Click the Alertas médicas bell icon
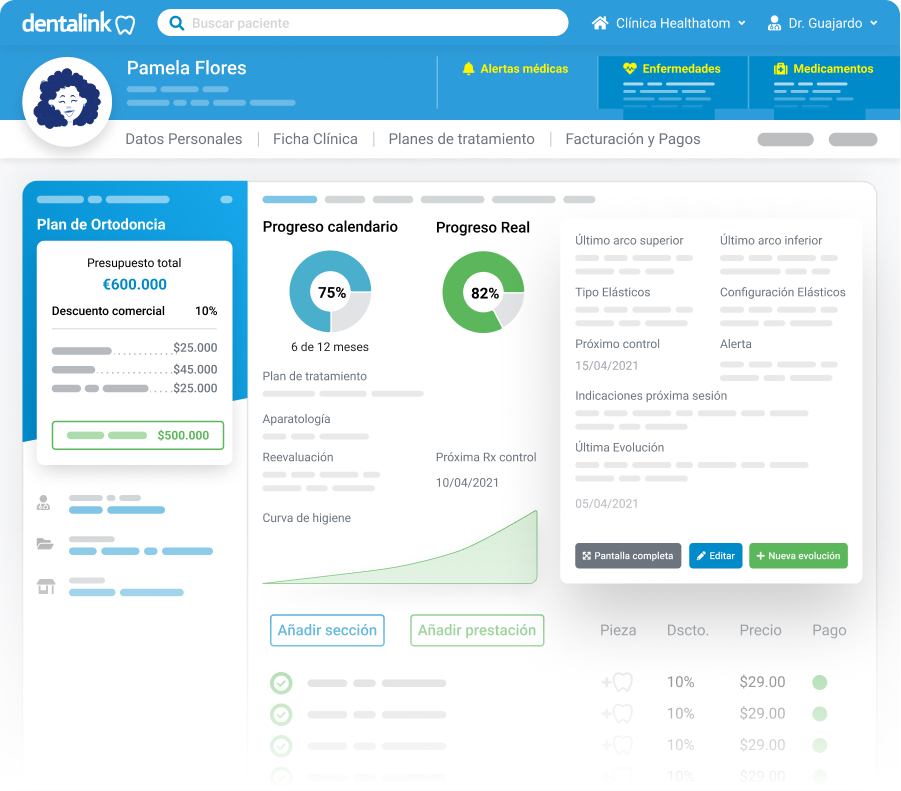The height and width of the screenshot is (791, 901). (x=470, y=68)
